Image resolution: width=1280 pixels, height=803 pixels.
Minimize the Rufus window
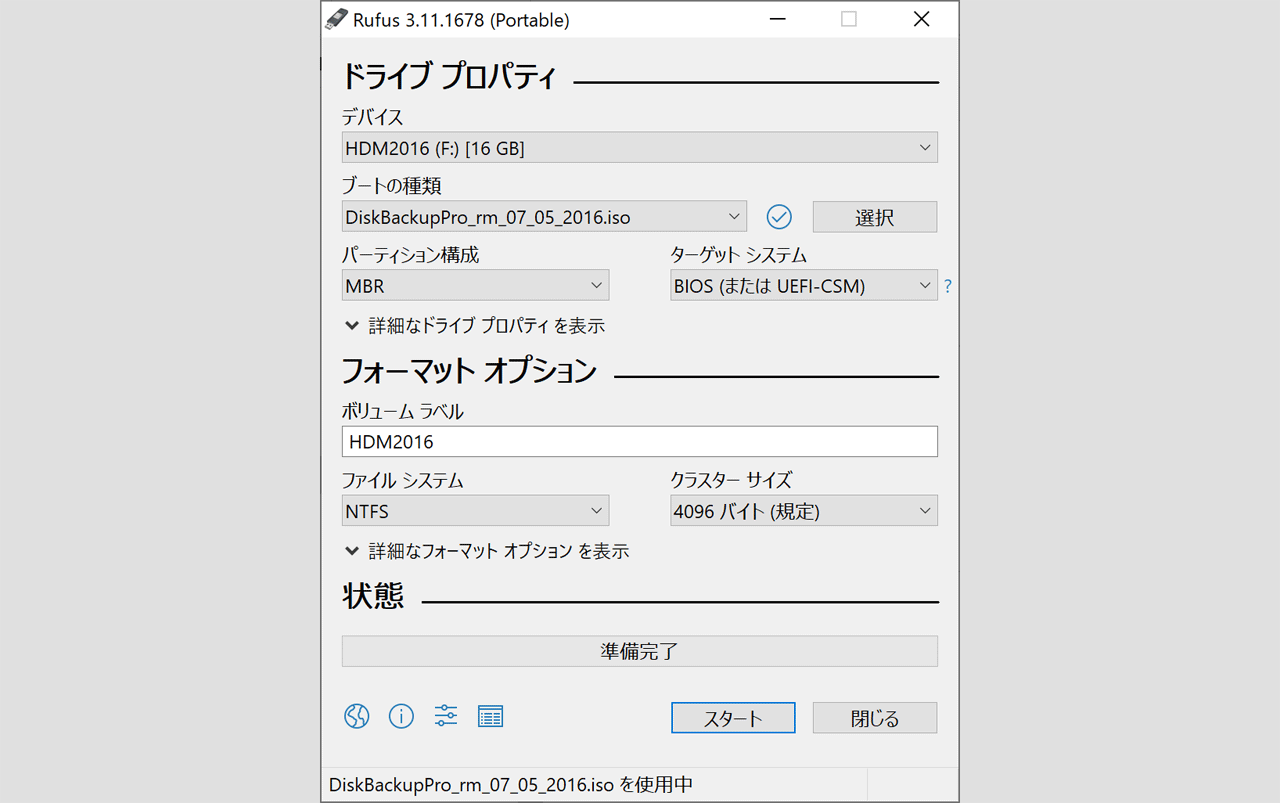coord(777,19)
